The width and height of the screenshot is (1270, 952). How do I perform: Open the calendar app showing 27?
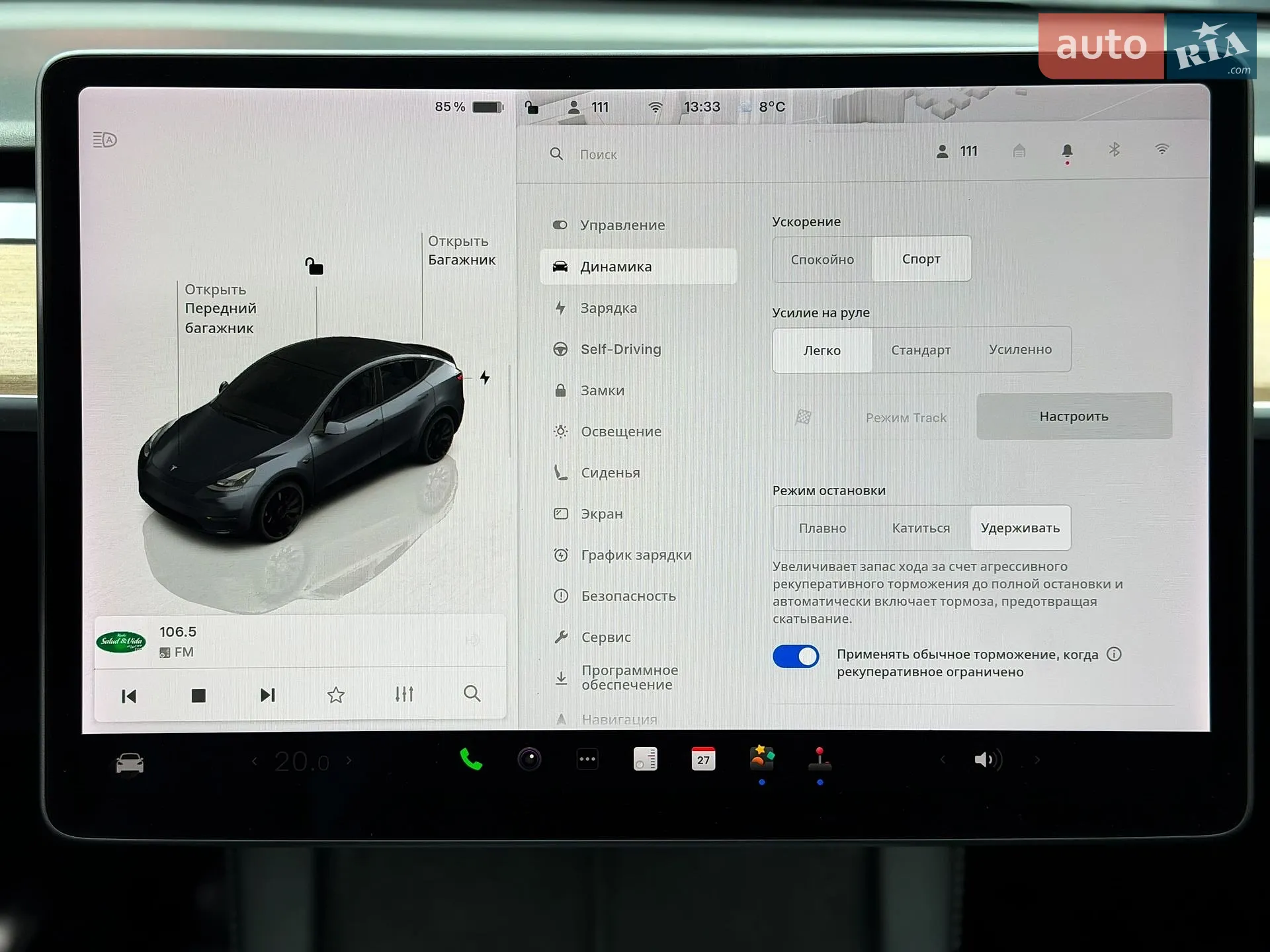pyautogui.click(x=703, y=759)
